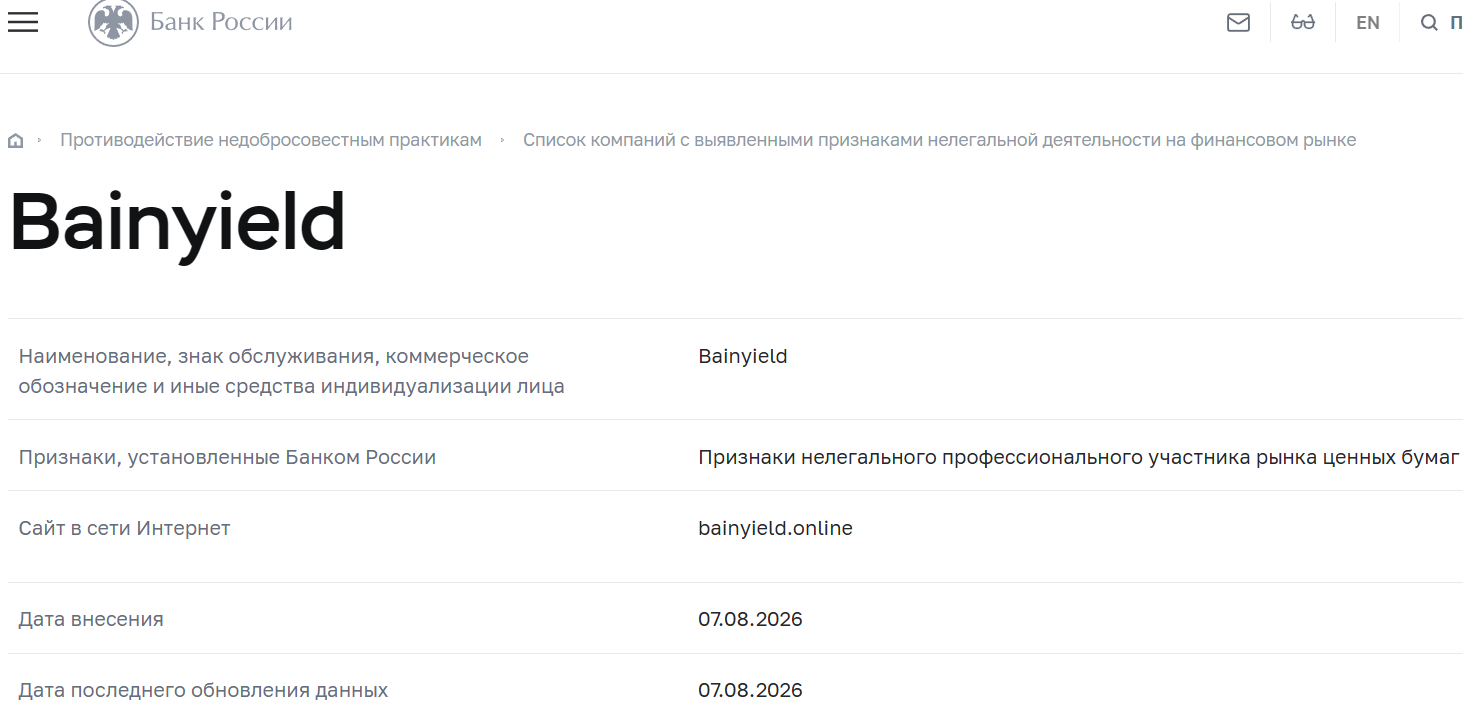Click 'Признаки нелегального профессионального участника' value

coord(1079,457)
